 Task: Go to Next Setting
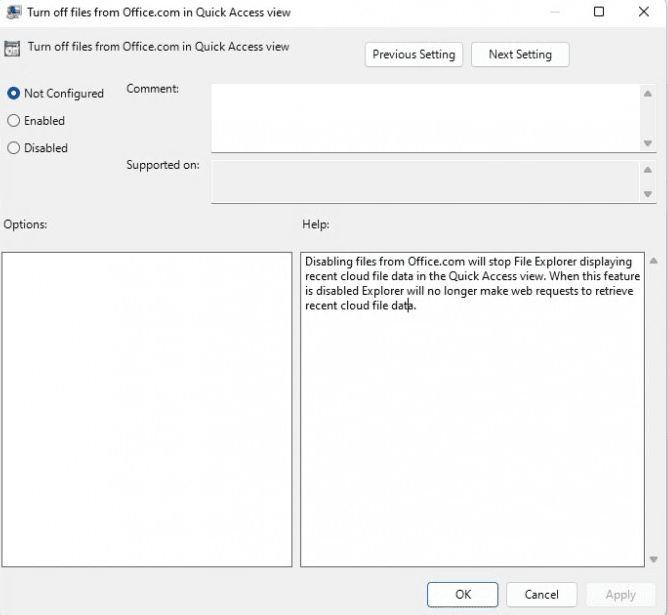click(520, 55)
